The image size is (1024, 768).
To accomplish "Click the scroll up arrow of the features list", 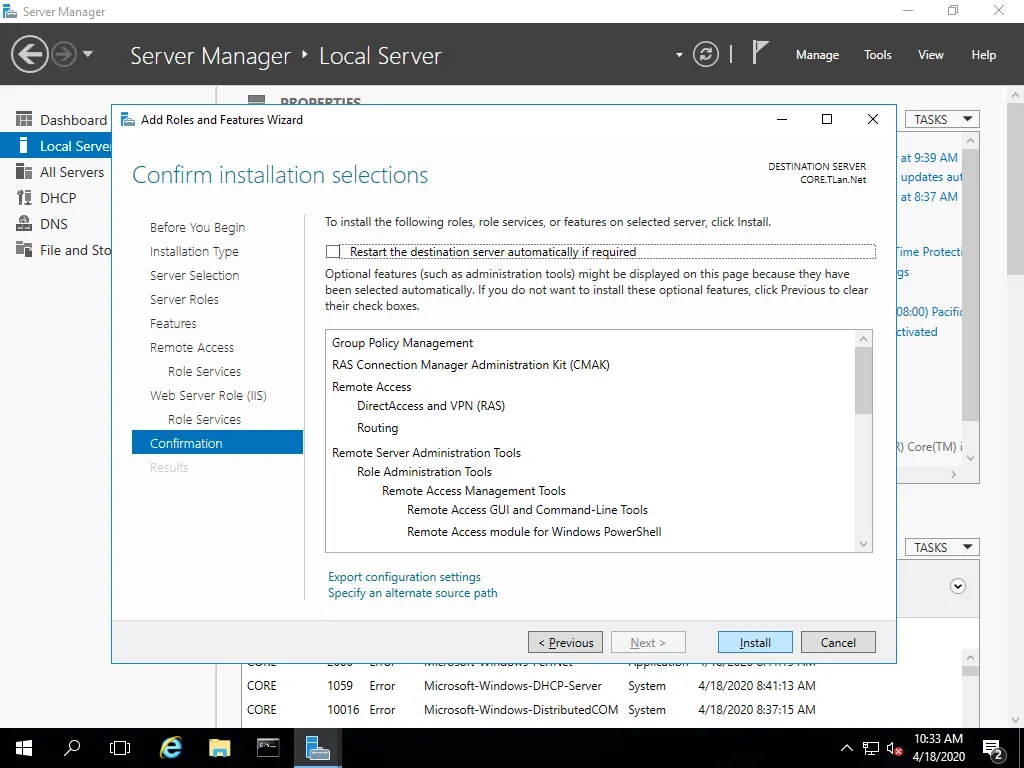I will (863, 339).
